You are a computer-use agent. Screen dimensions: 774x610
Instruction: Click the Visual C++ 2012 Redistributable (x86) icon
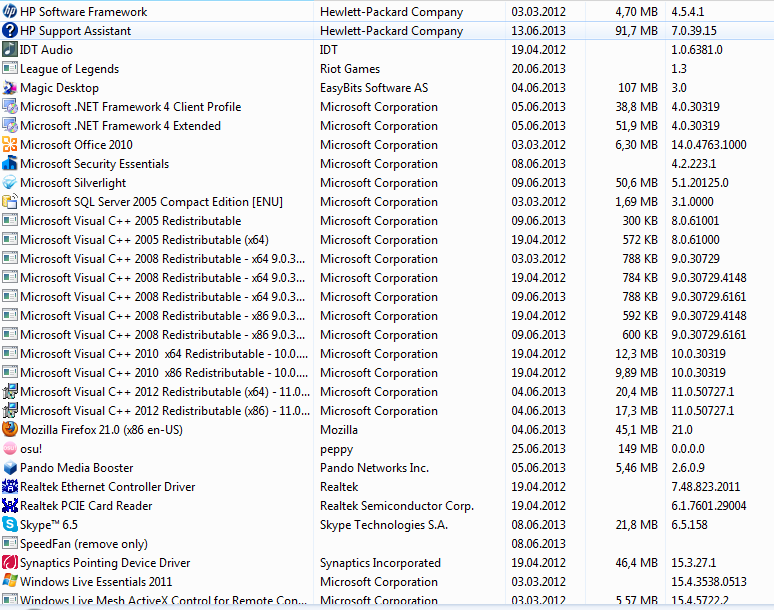tap(10, 411)
